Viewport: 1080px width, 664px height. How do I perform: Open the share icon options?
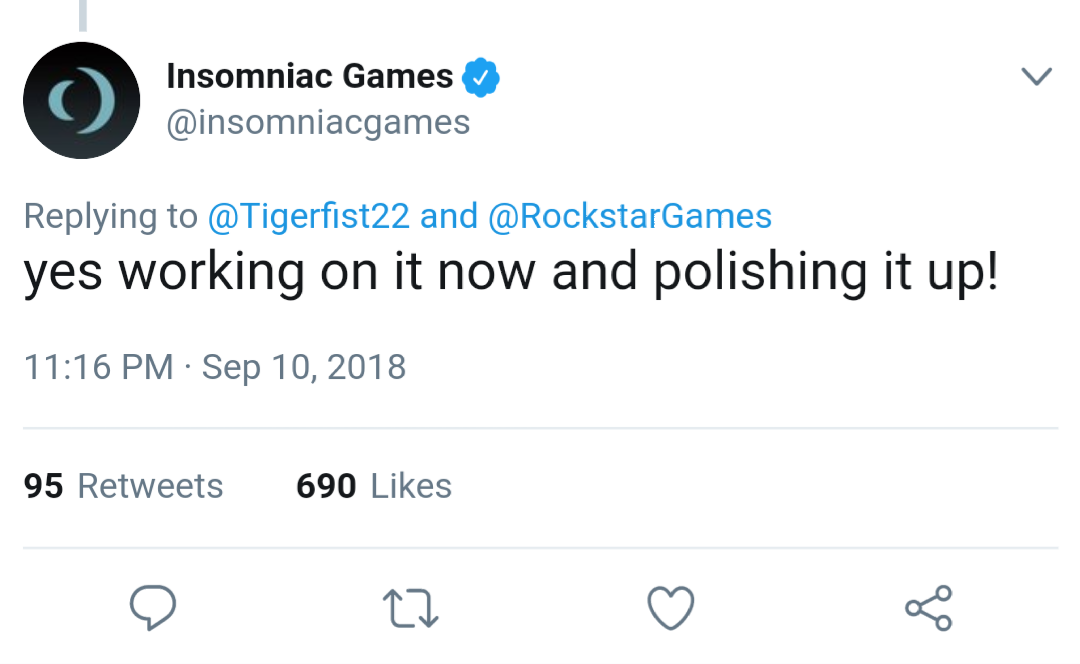(x=928, y=607)
